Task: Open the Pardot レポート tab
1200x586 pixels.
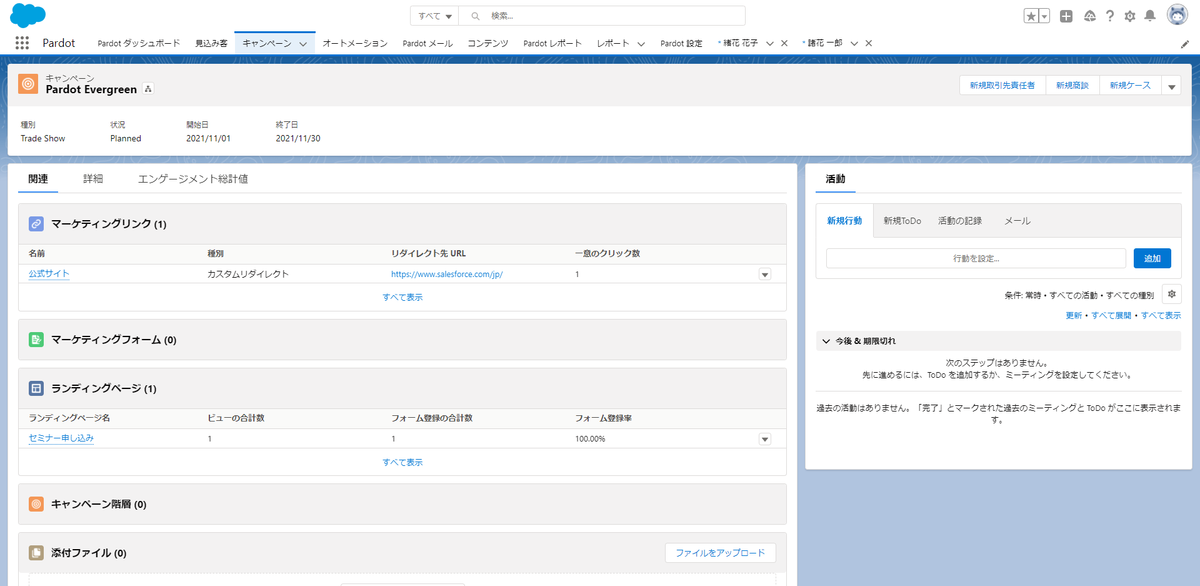Action: (552, 44)
